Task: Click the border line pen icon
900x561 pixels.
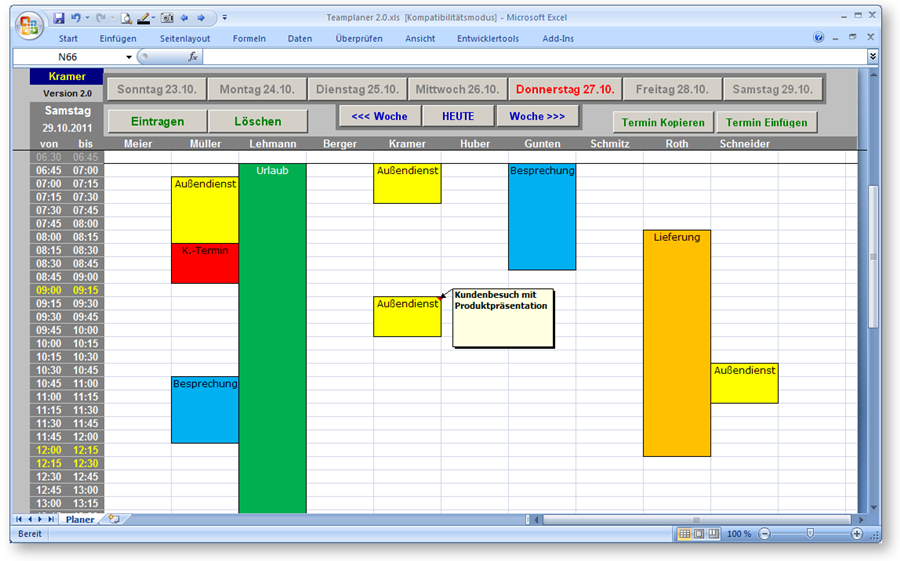Action: (143, 18)
